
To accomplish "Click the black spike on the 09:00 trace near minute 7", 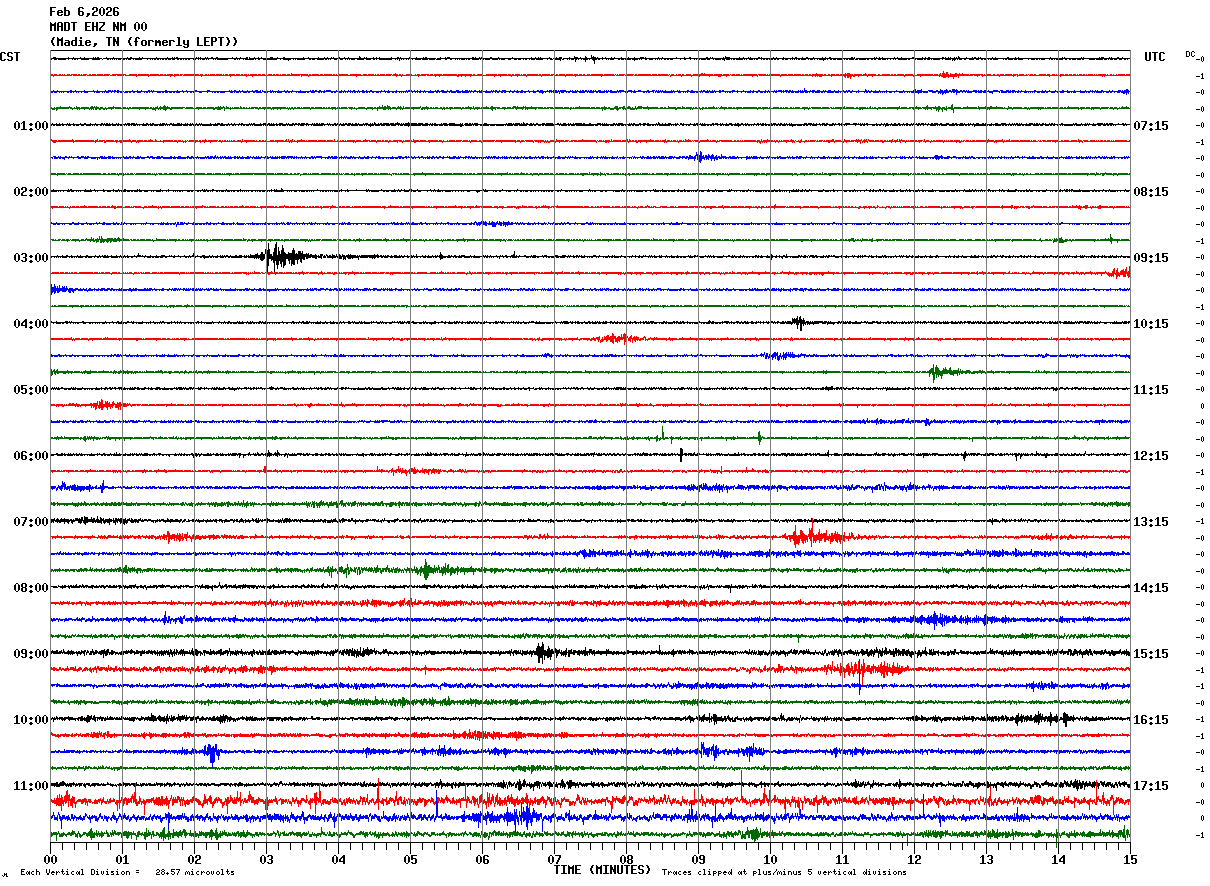I will (543, 653).
